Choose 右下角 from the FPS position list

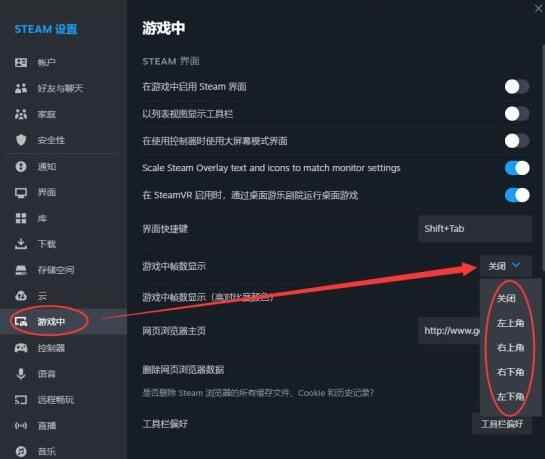point(510,372)
